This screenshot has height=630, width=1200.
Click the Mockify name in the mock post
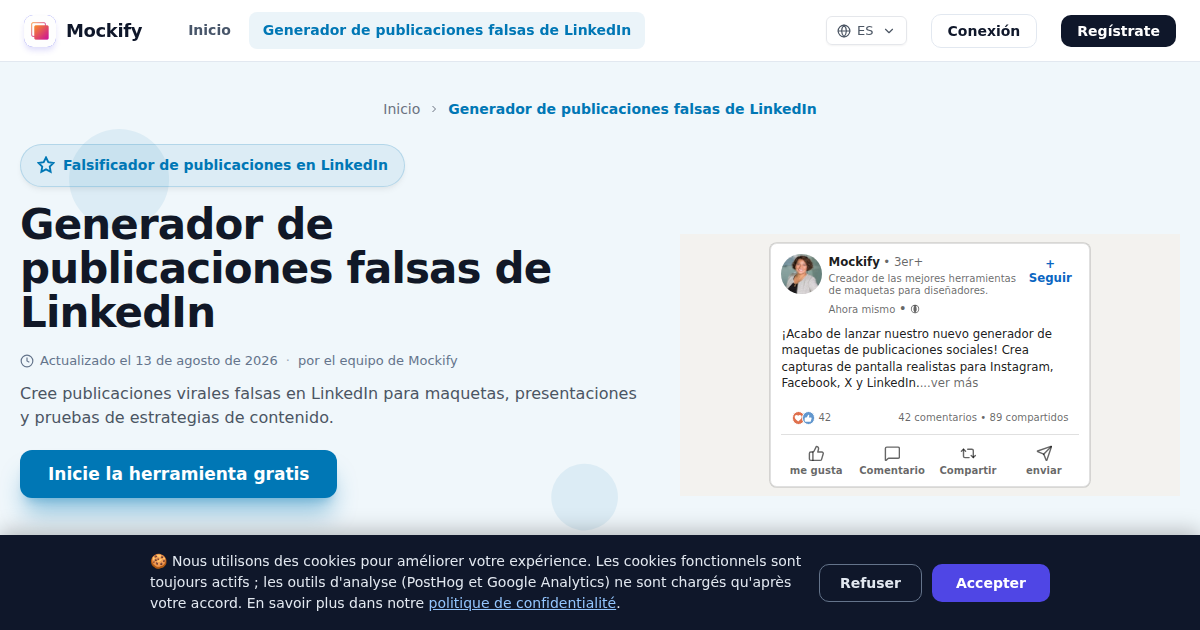(x=854, y=262)
